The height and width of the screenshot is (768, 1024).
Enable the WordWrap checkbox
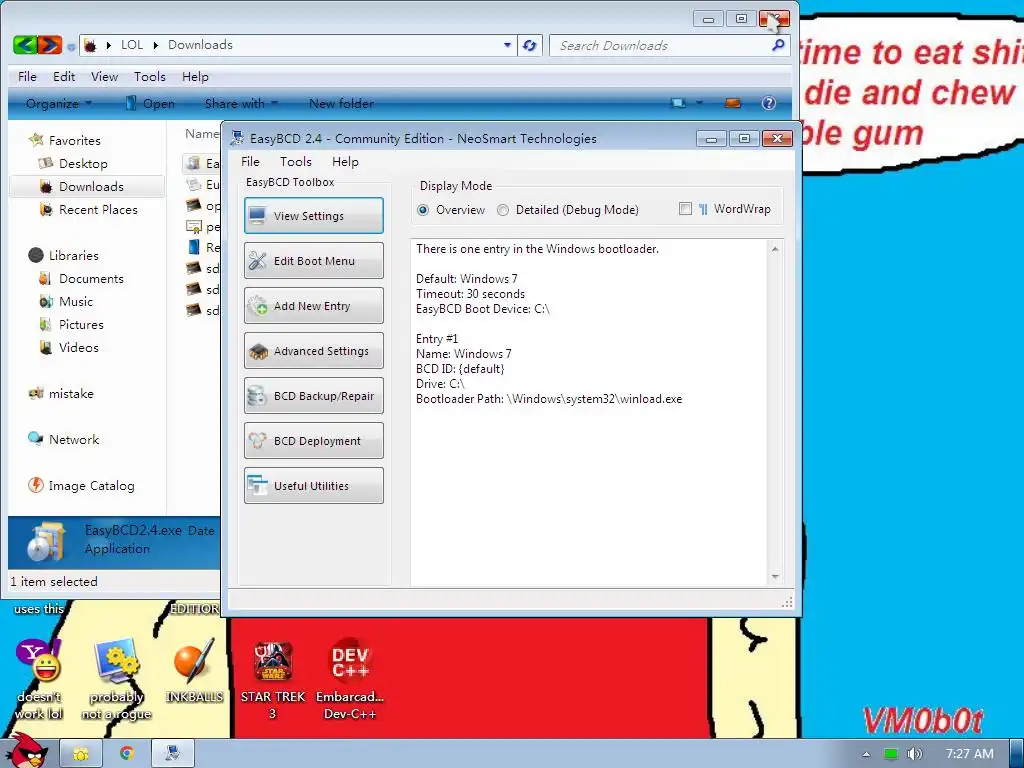(x=685, y=209)
